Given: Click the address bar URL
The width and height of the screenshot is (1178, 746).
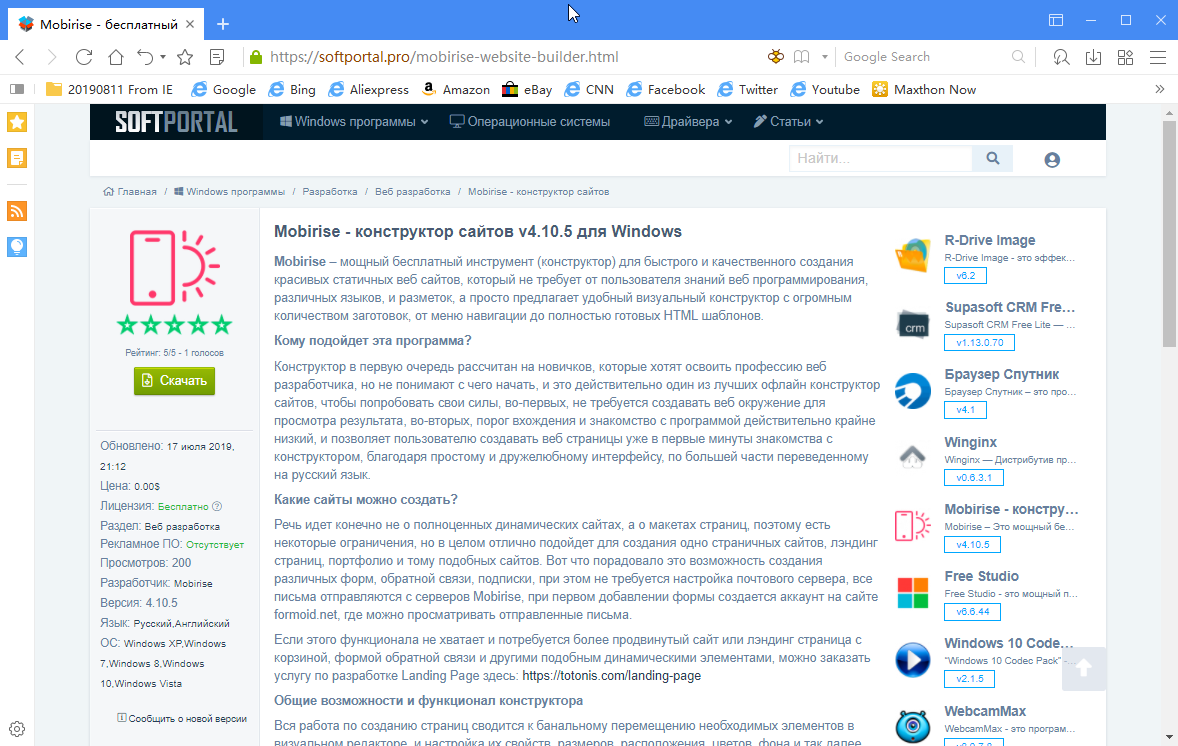Looking at the screenshot, I should [x=444, y=57].
